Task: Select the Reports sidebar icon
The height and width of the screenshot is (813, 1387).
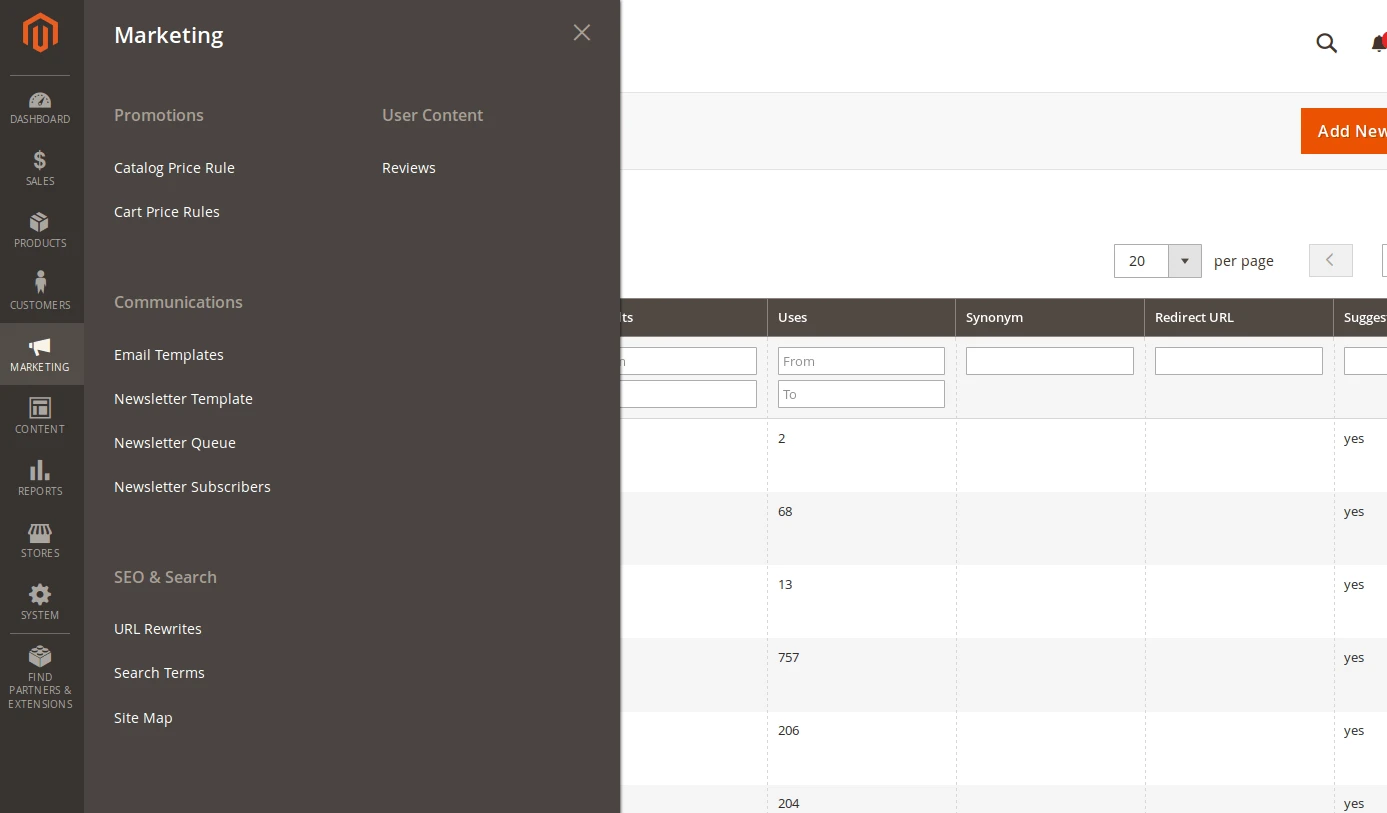Action: click(x=40, y=476)
